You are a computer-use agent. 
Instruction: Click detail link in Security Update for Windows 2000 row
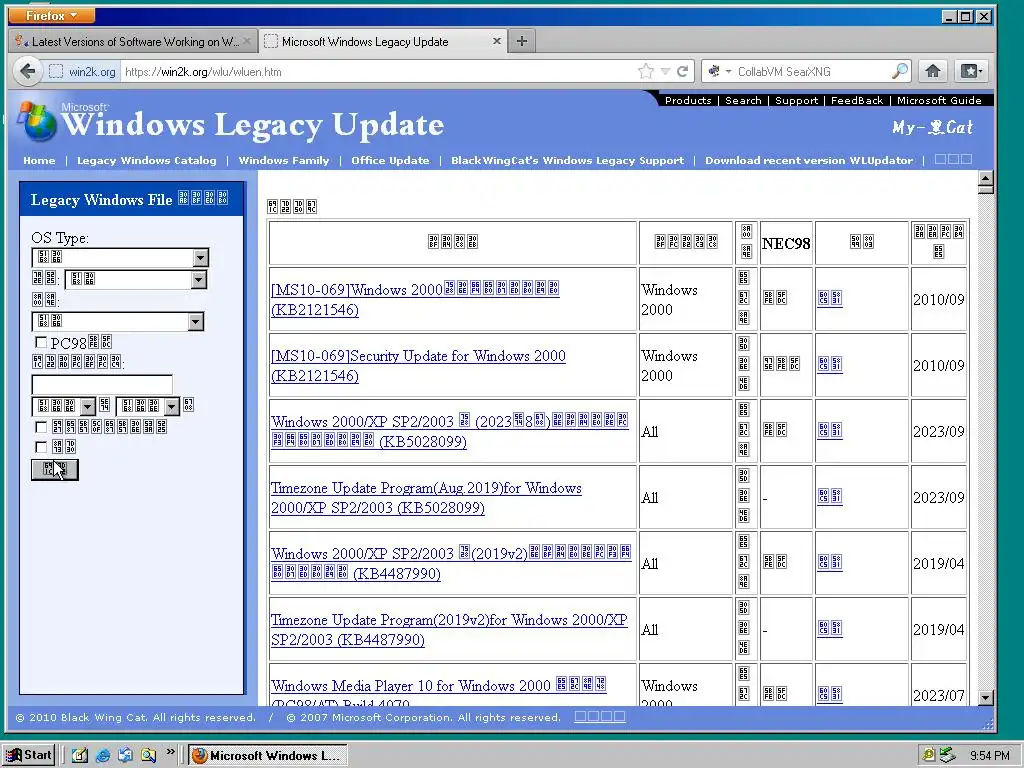(x=829, y=364)
